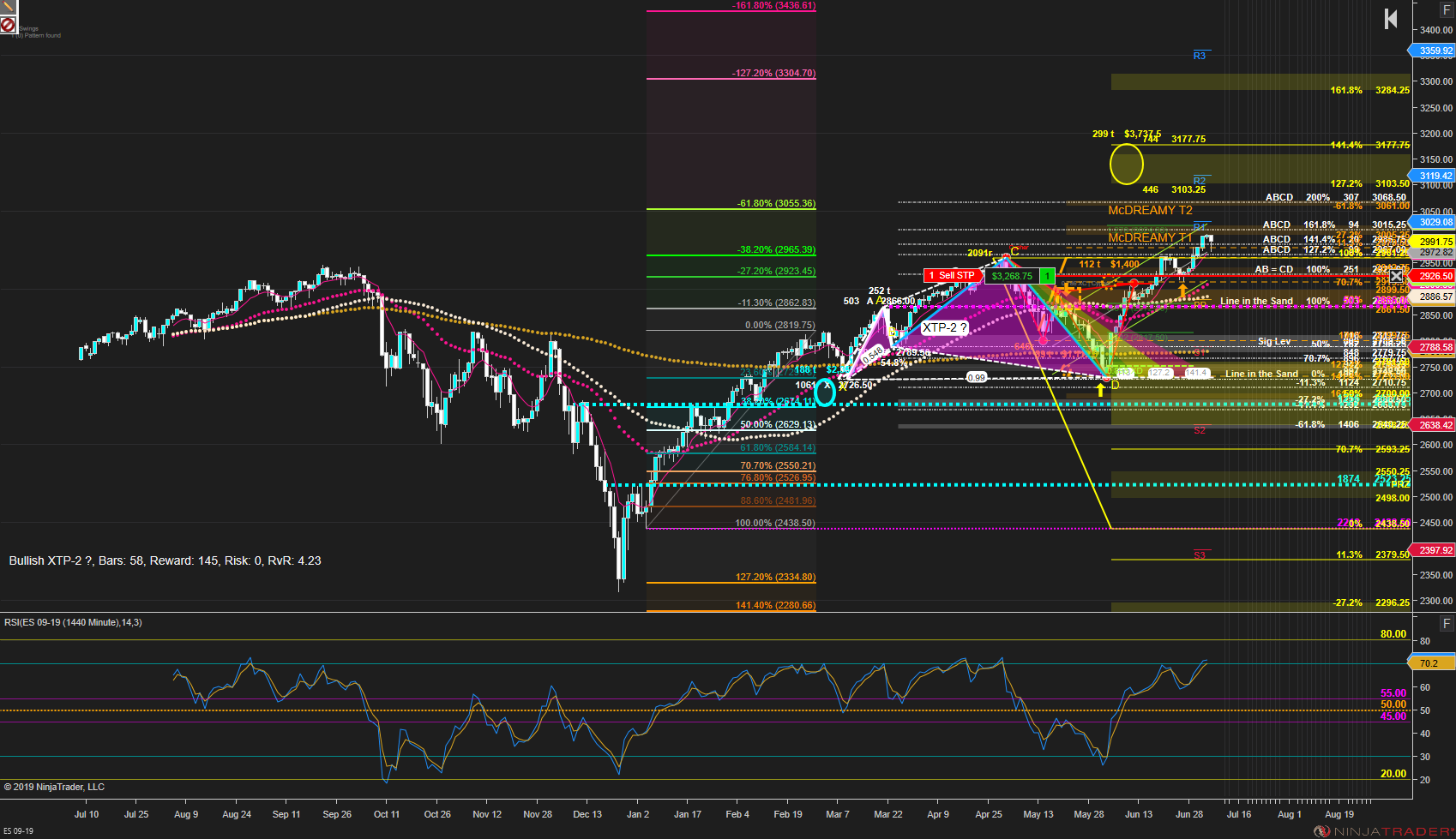Cancel the order with the X button
1456x839 pixels.
[1396, 275]
